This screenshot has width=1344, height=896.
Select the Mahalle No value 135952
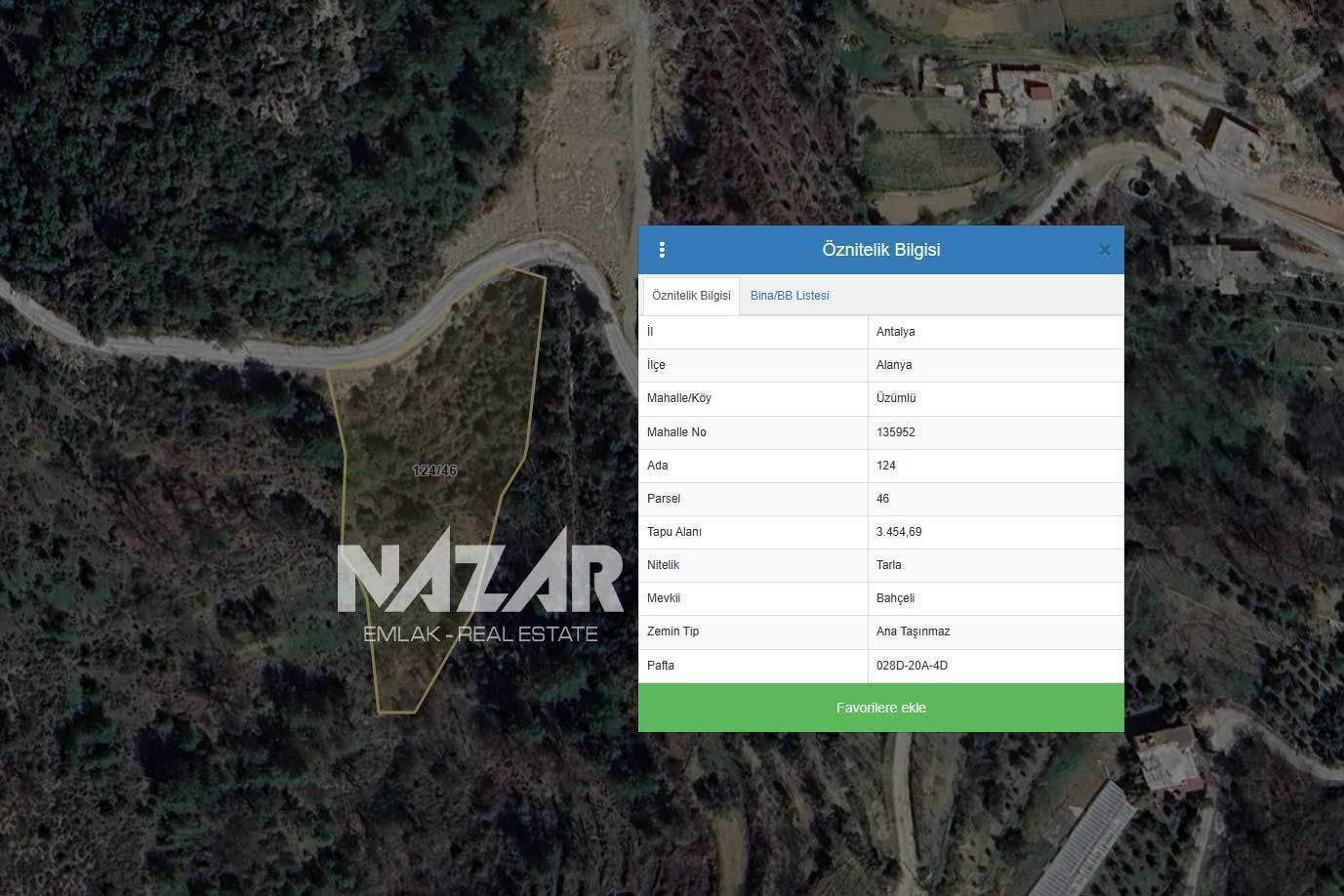point(895,432)
